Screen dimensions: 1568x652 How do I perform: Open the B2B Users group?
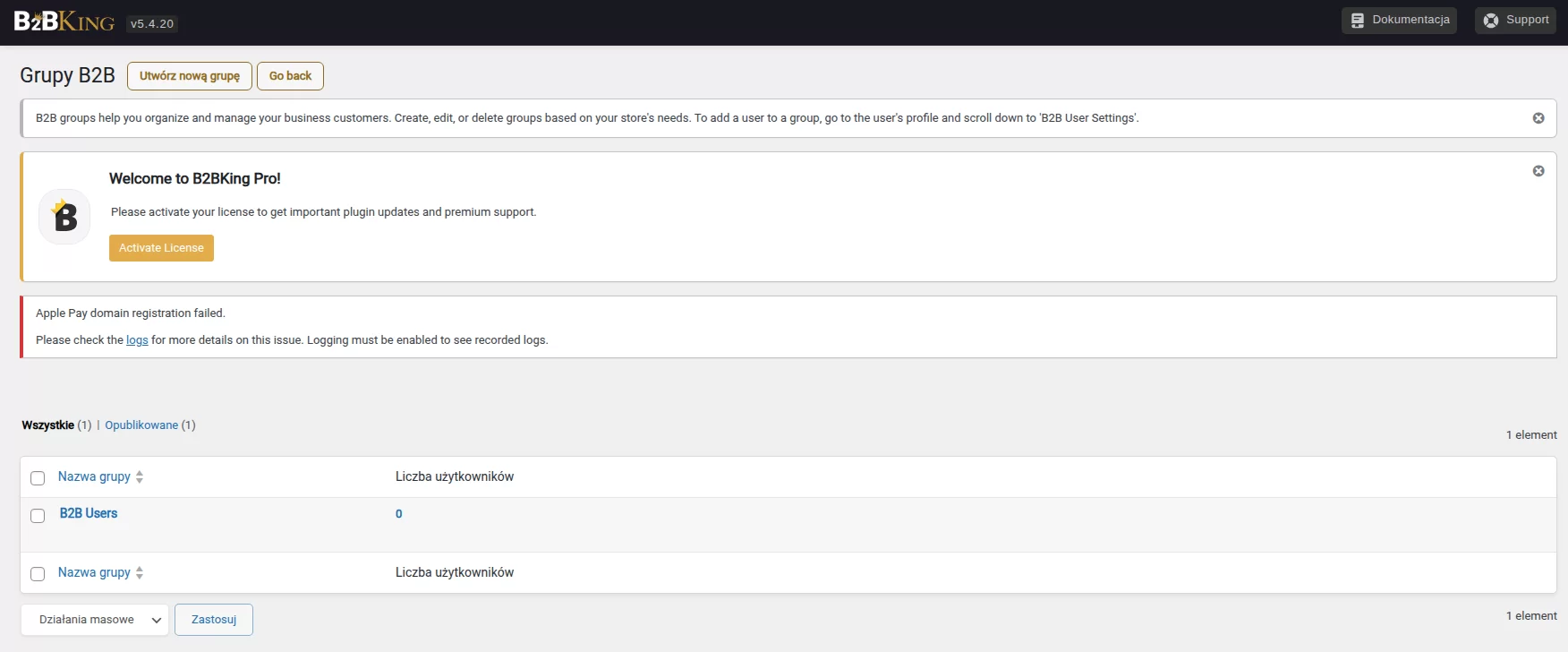[89, 513]
